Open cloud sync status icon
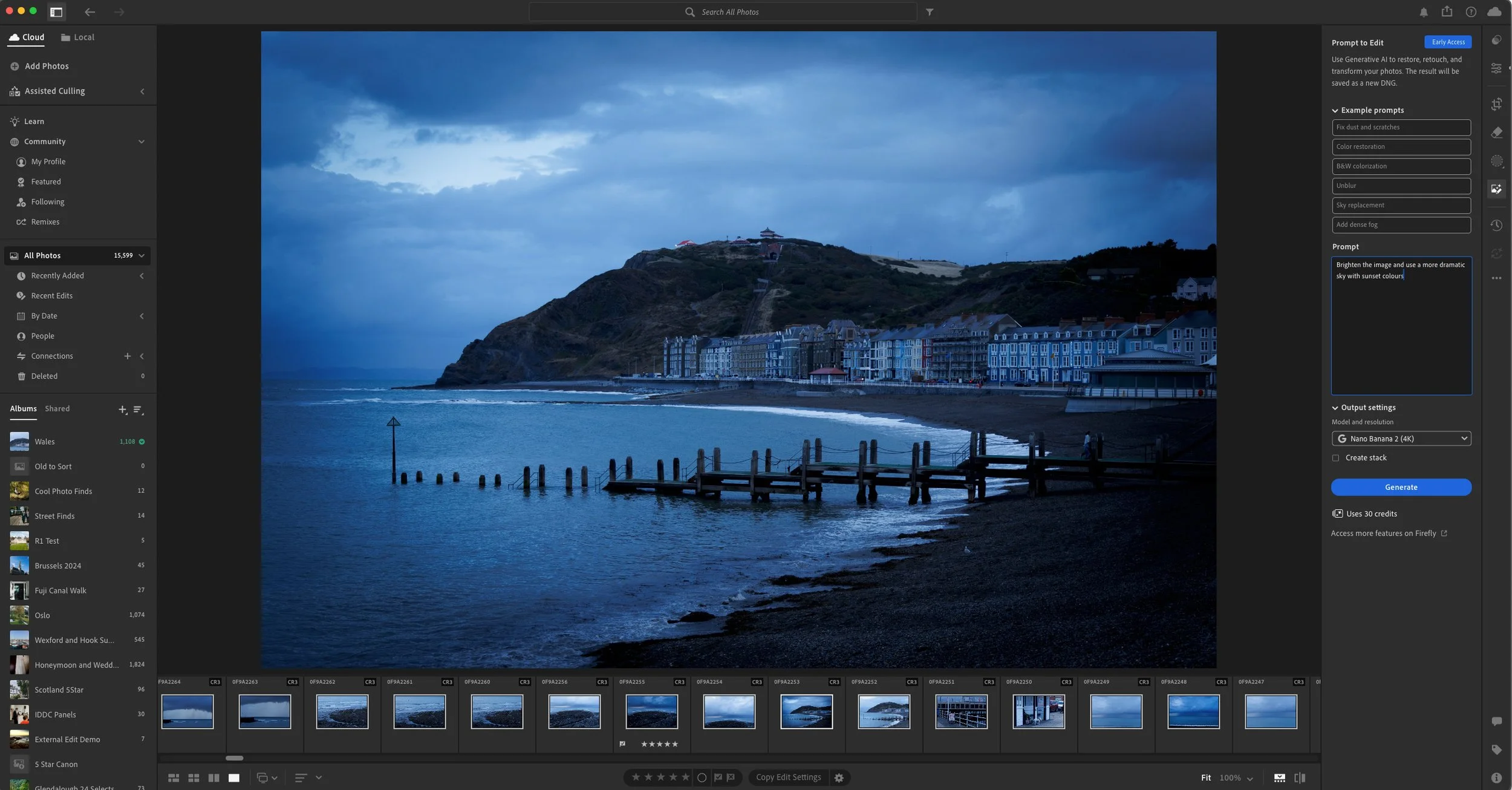Viewport: 1512px width, 790px height. pos(1494,12)
